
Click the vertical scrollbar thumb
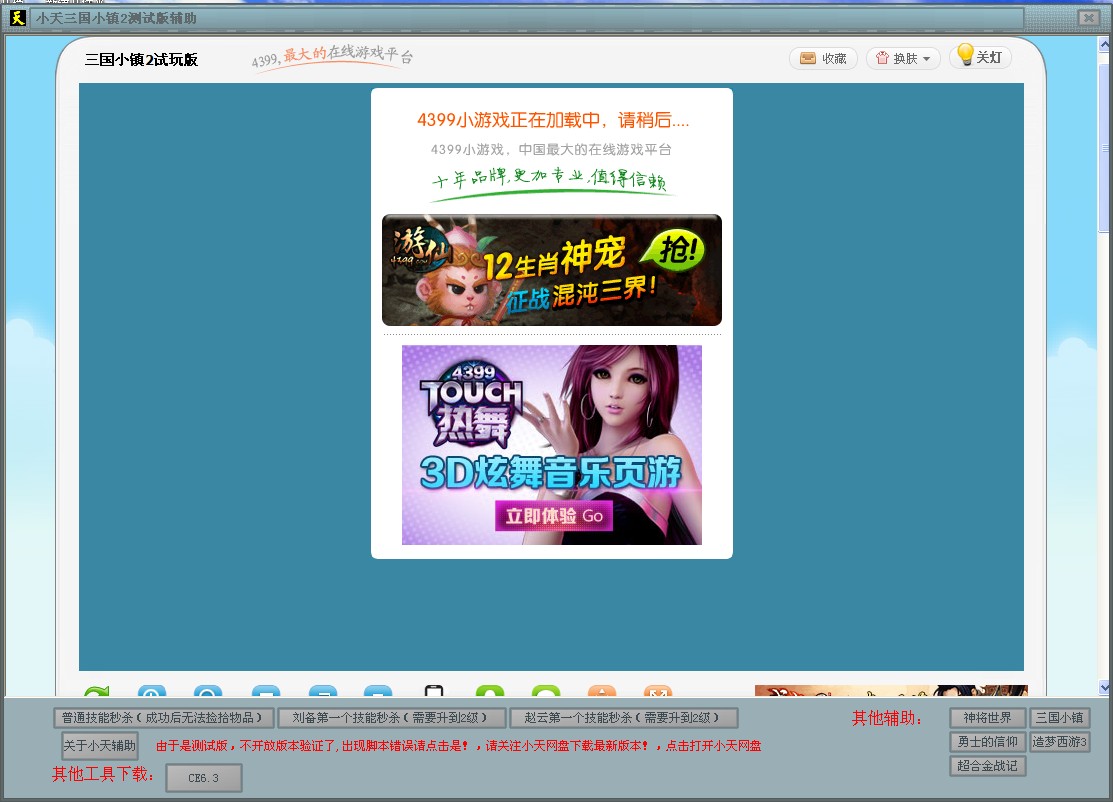1104,147
